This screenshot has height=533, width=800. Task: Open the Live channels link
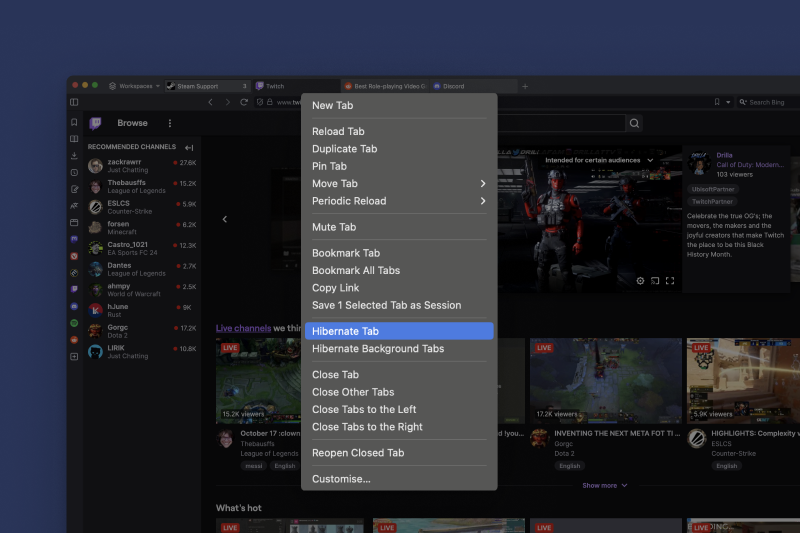[x=243, y=328]
